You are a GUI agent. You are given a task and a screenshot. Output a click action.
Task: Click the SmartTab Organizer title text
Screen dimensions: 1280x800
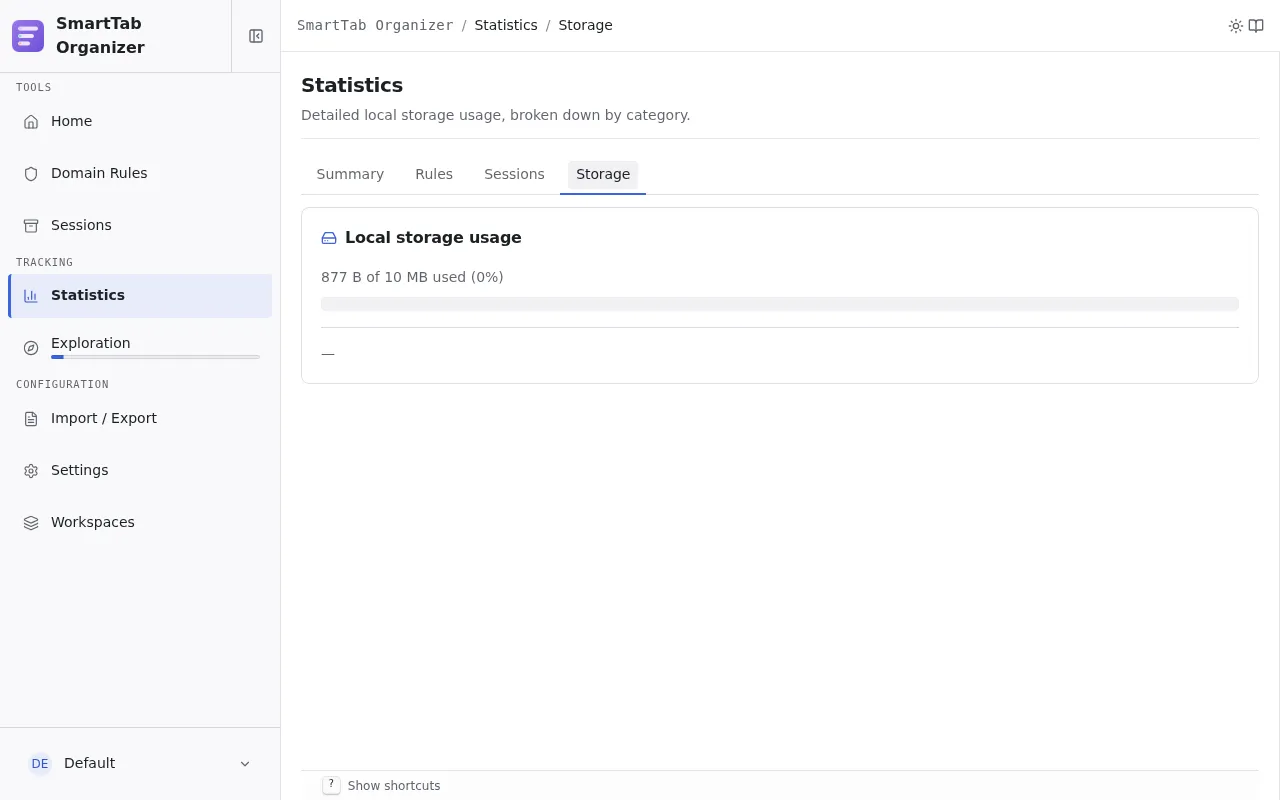click(100, 36)
